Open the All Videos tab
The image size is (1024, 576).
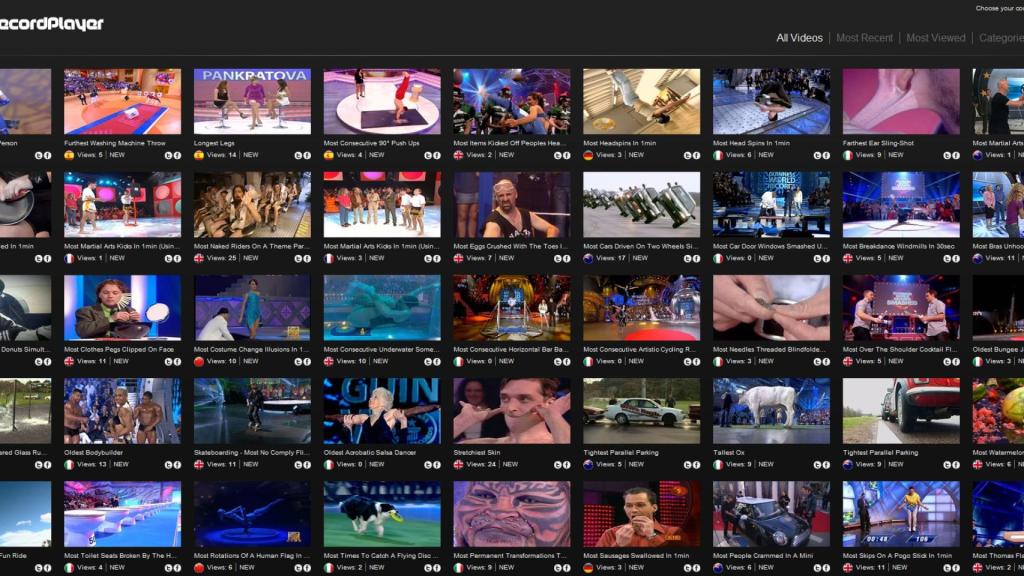coord(799,38)
